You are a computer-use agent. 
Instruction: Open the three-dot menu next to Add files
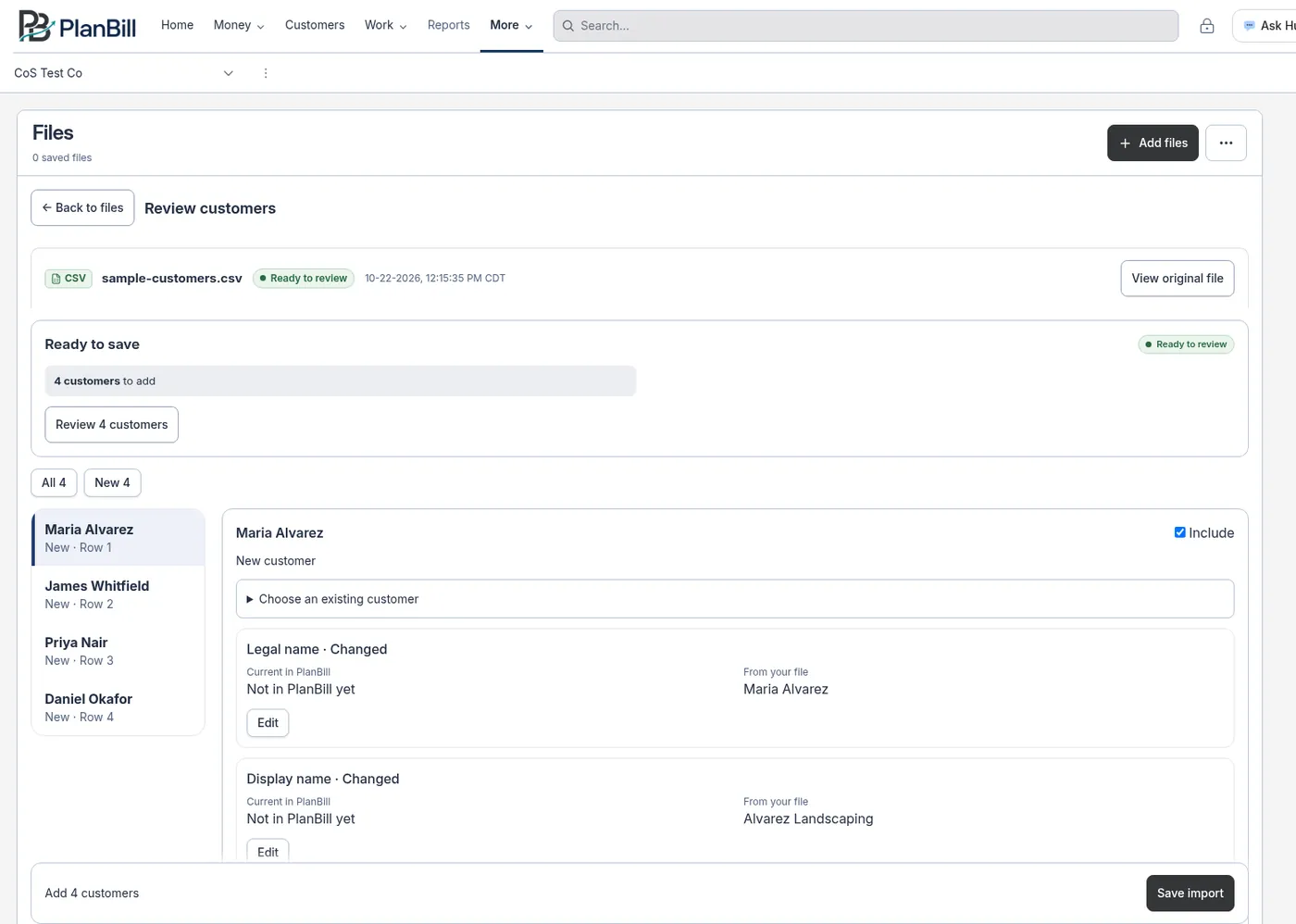pyautogui.click(x=1226, y=143)
